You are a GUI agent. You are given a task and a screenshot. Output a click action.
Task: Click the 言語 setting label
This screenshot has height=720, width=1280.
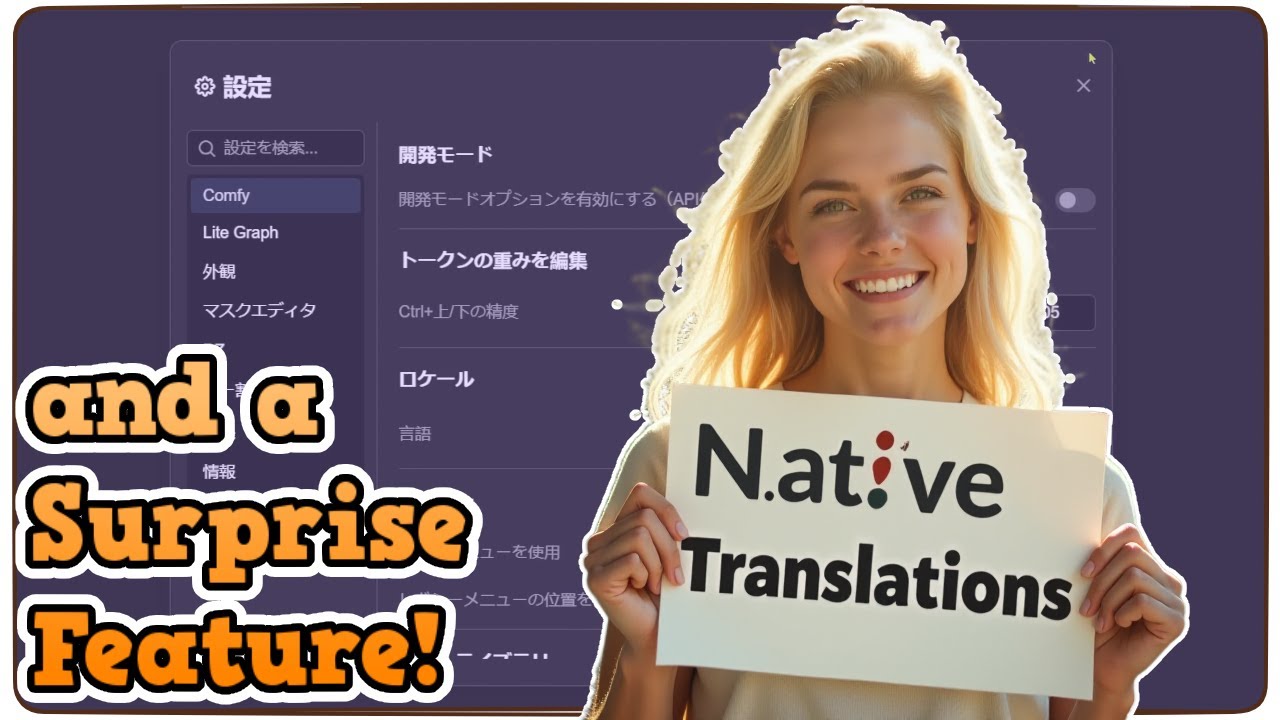tap(414, 434)
